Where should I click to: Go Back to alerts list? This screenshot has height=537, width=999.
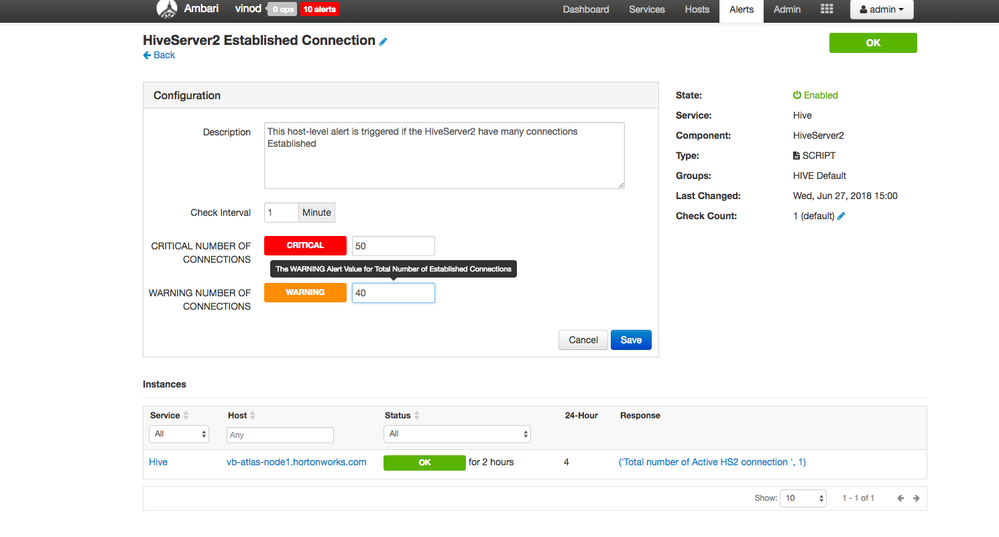tap(159, 55)
